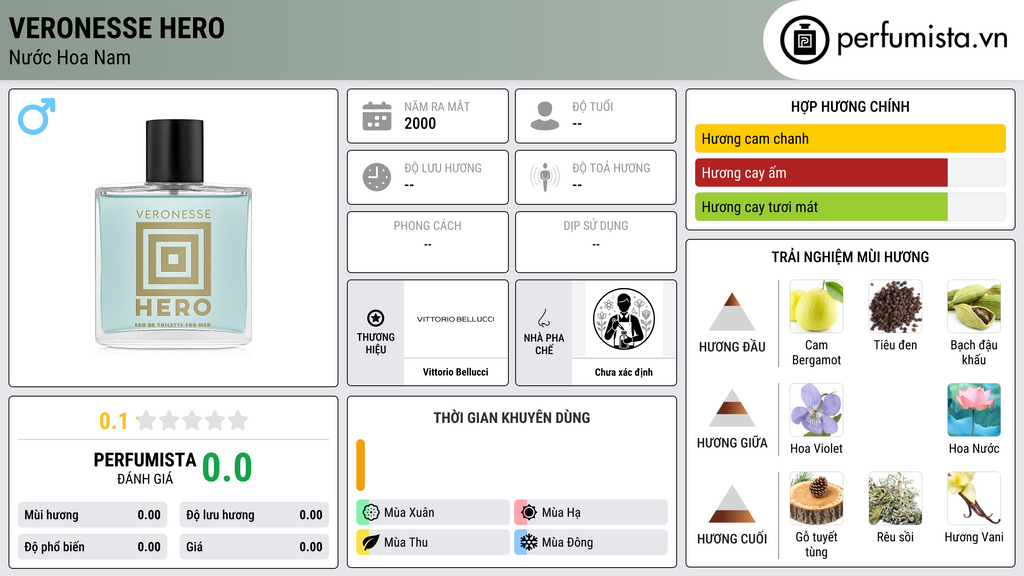Click the snowflake Mùa Đông icon
This screenshot has width=1024, height=576.
coord(528,542)
